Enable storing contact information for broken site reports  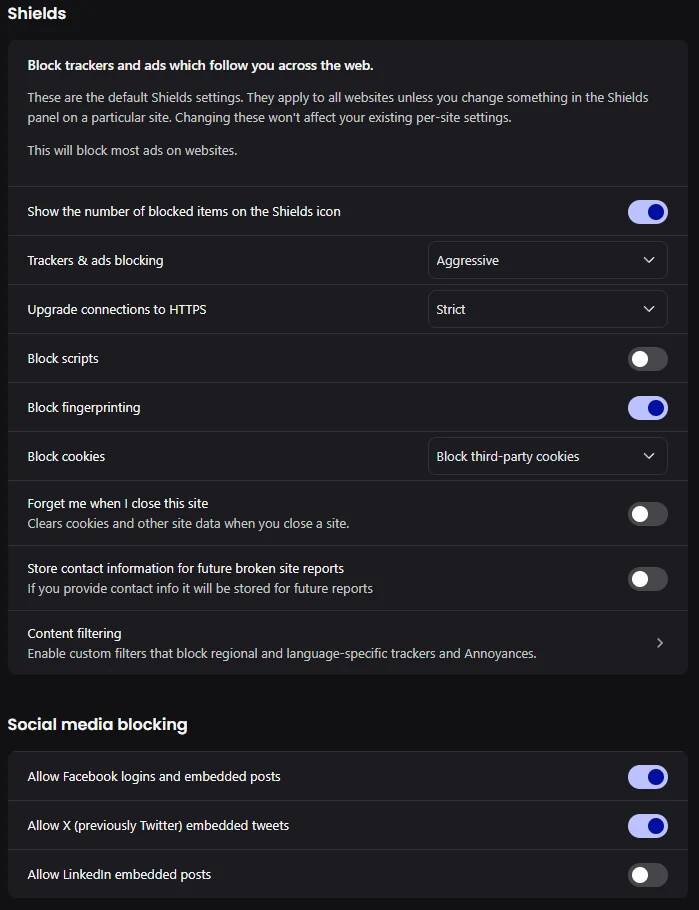point(647,579)
